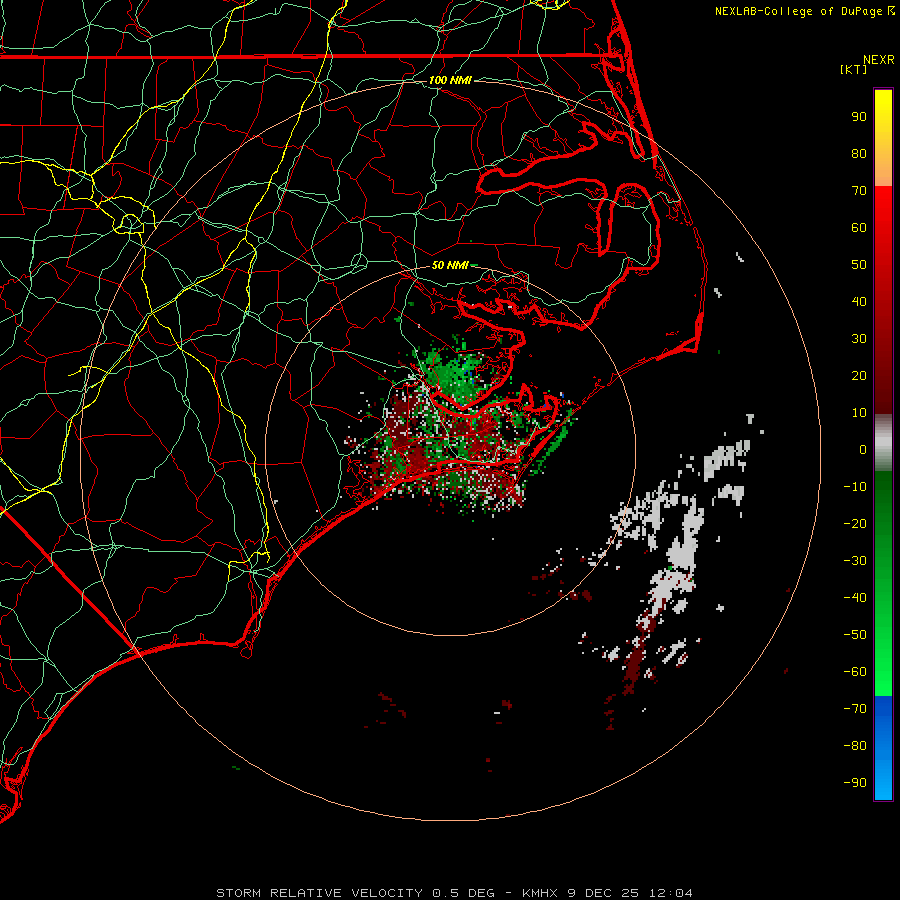Pick the blue bottom segment of color bar

(883, 748)
